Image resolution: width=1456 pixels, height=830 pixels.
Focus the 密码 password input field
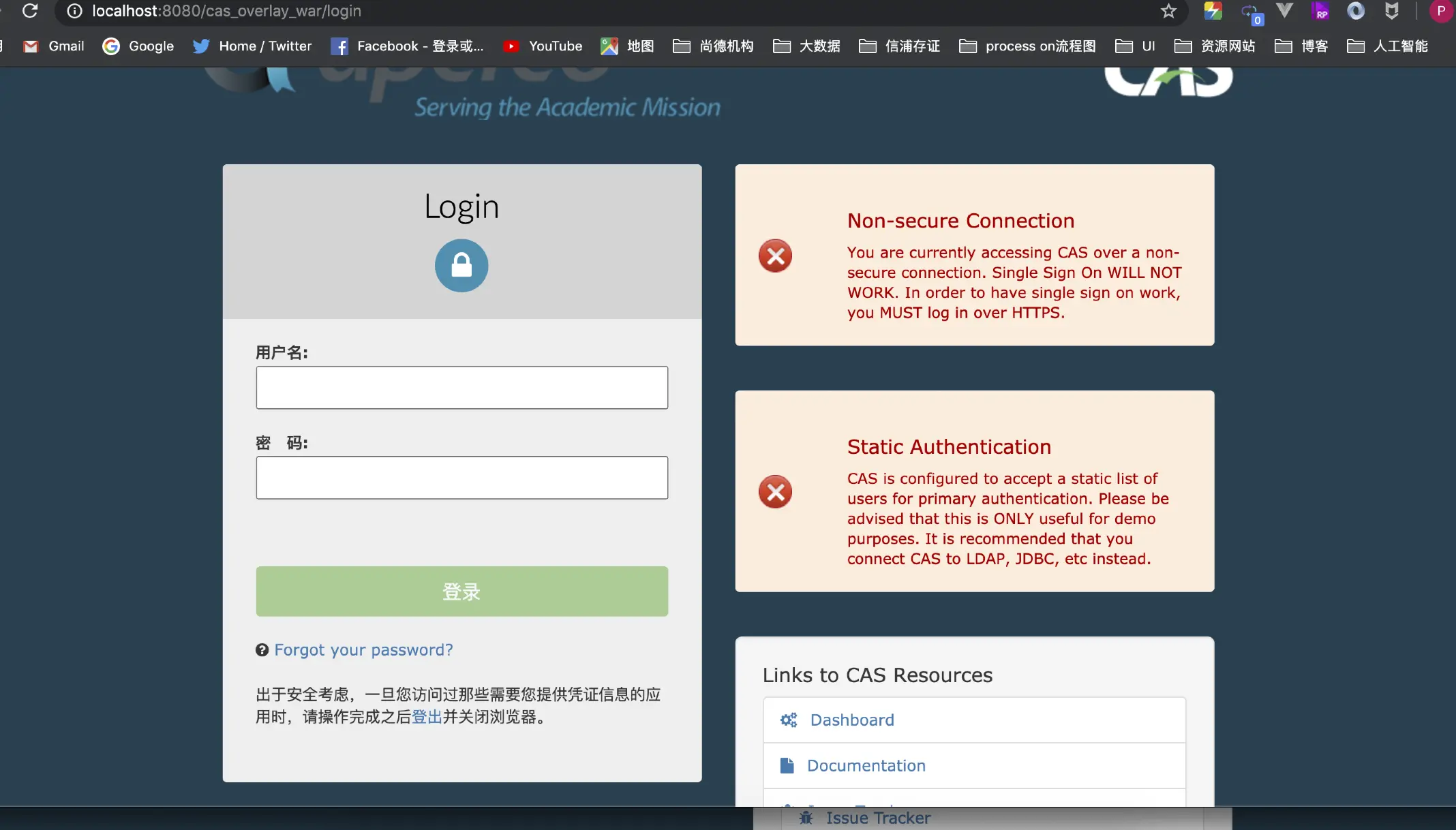(x=461, y=477)
